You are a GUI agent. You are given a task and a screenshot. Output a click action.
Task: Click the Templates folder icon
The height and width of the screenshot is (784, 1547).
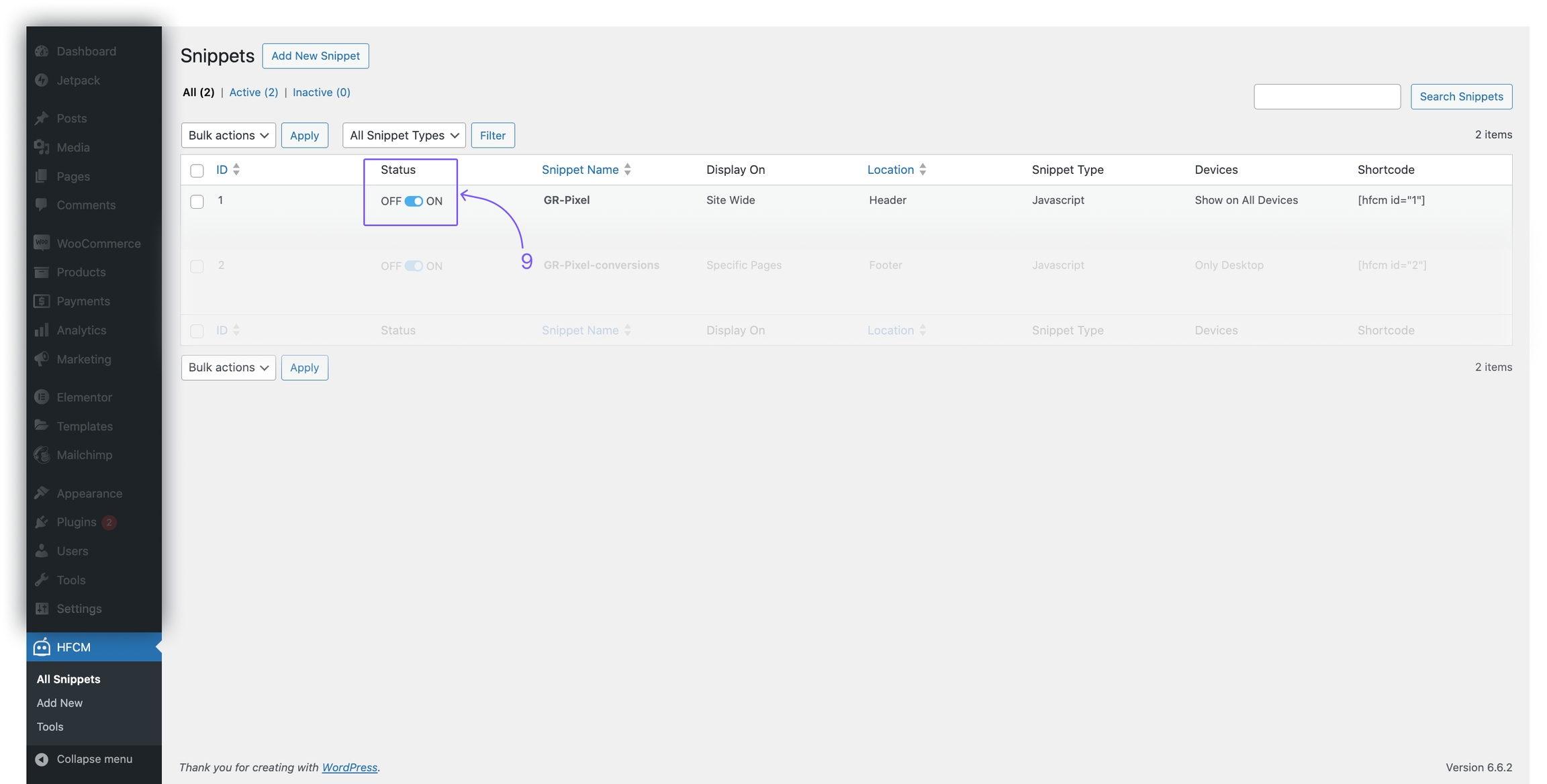point(42,426)
